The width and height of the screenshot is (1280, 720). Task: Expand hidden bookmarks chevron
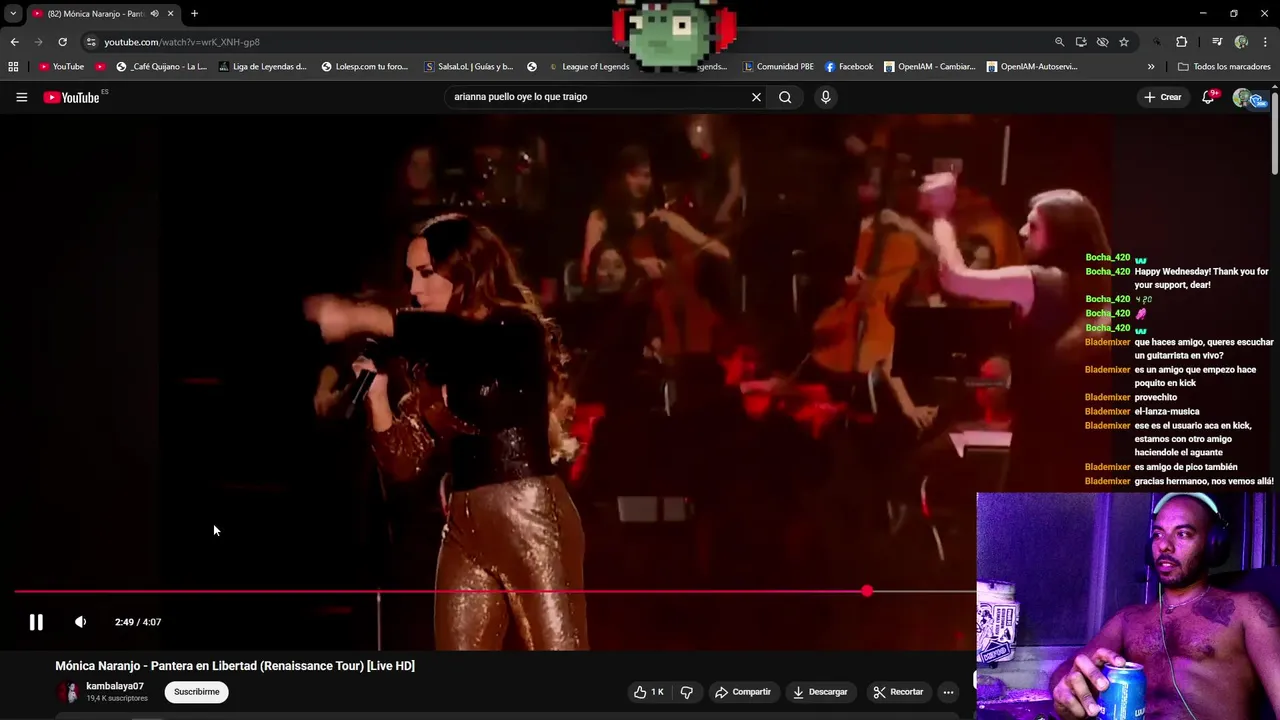pos(1151,67)
